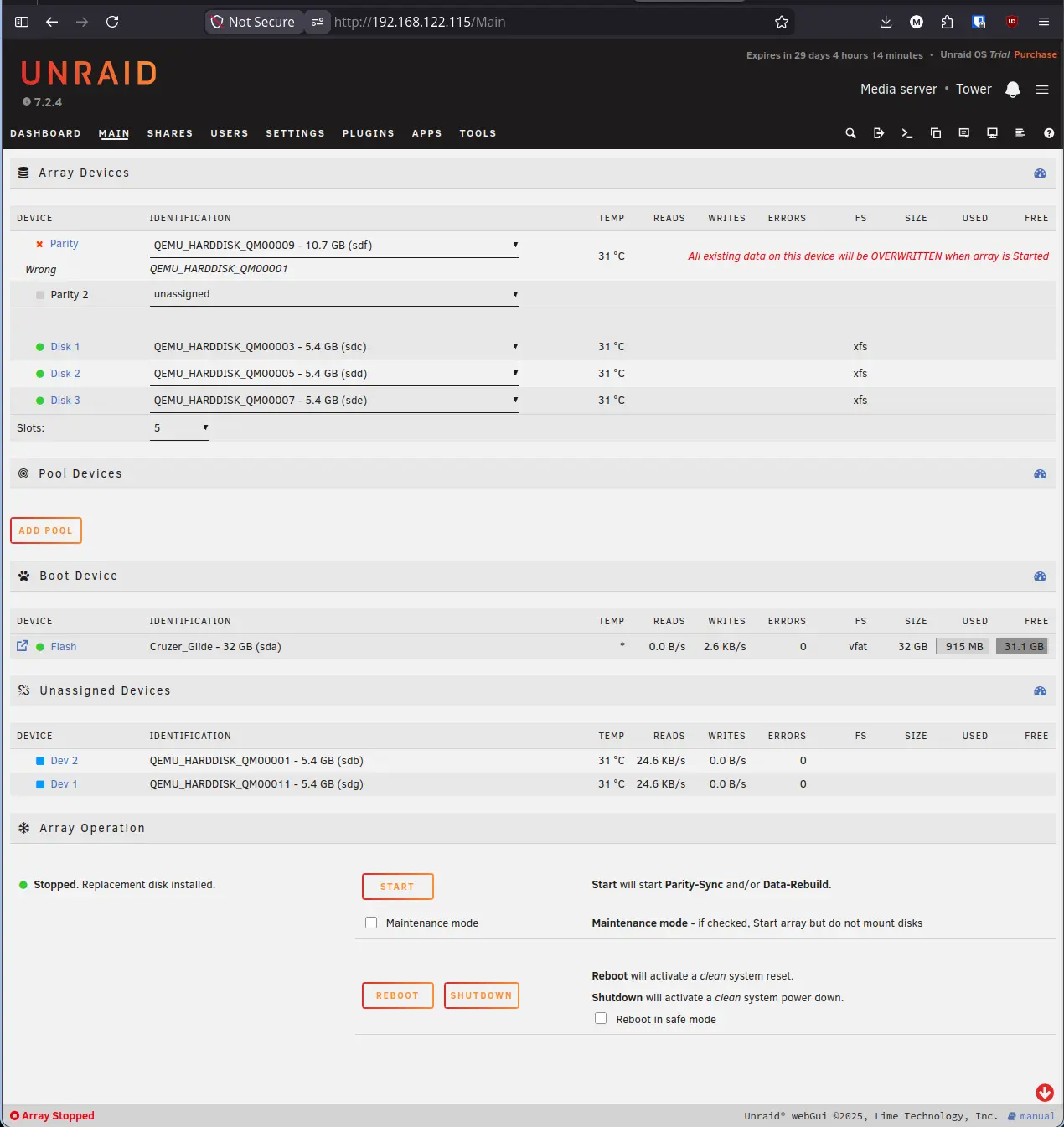1064x1127 pixels.
Task: Open the notifications bell icon
Action: pos(1013,90)
